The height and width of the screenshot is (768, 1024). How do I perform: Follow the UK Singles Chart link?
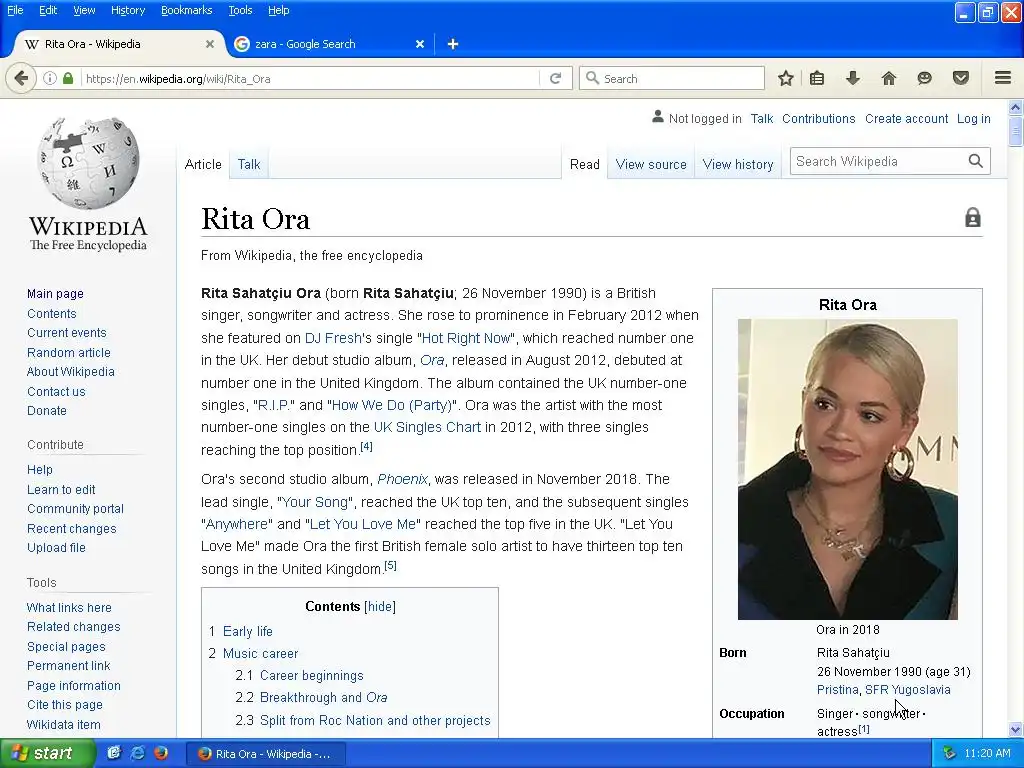point(427,428)
